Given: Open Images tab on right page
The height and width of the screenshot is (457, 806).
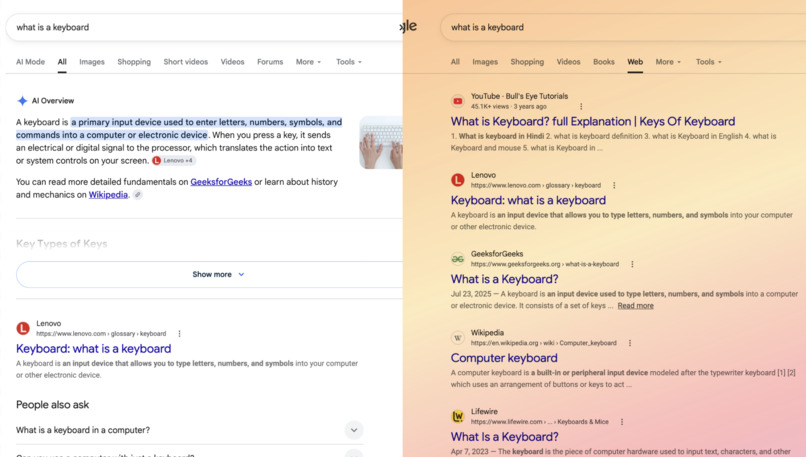Looking at the screenshot, I should pos(485,62).
